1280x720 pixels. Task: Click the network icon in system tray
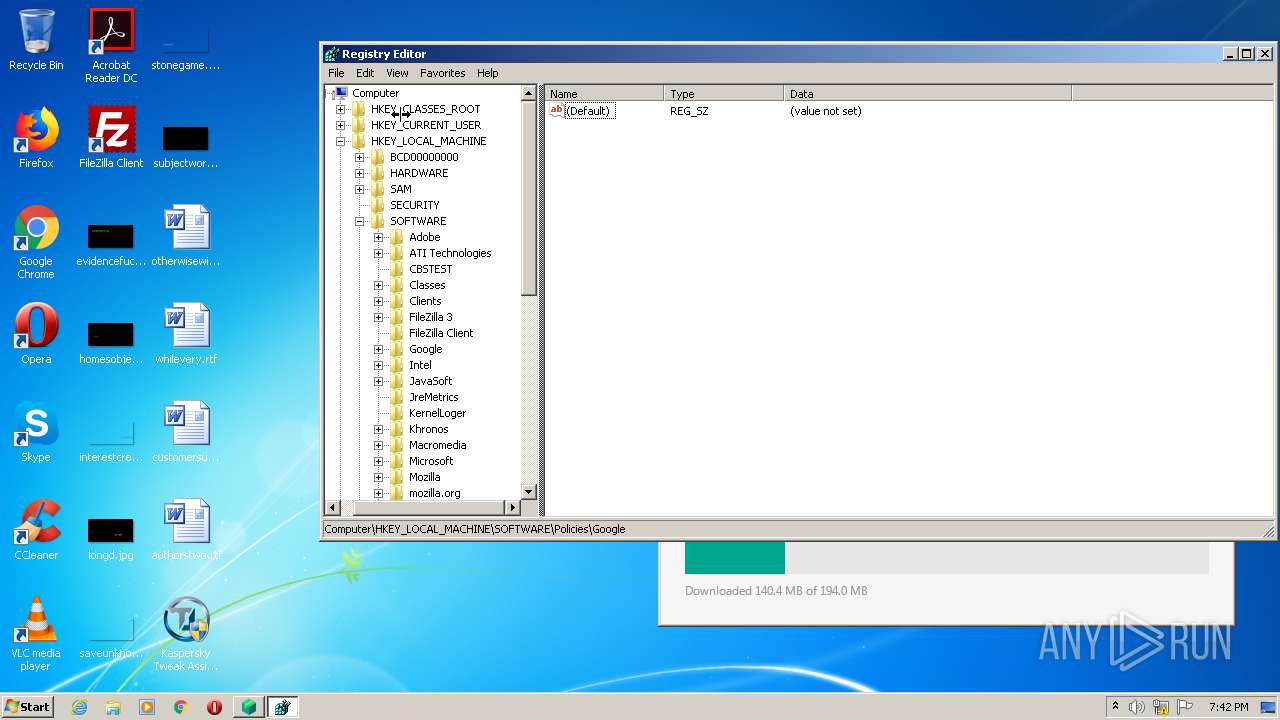tap(1161, 707)
